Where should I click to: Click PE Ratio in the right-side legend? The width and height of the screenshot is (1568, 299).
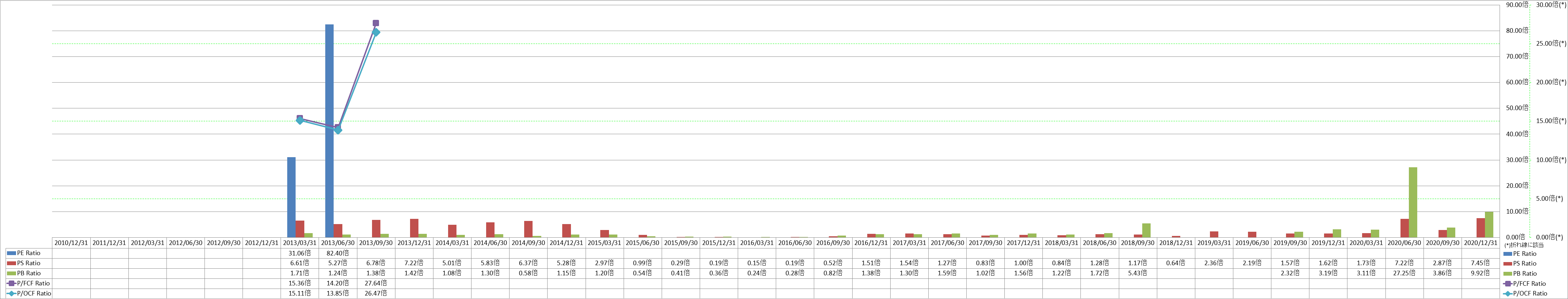(1519, 253)
